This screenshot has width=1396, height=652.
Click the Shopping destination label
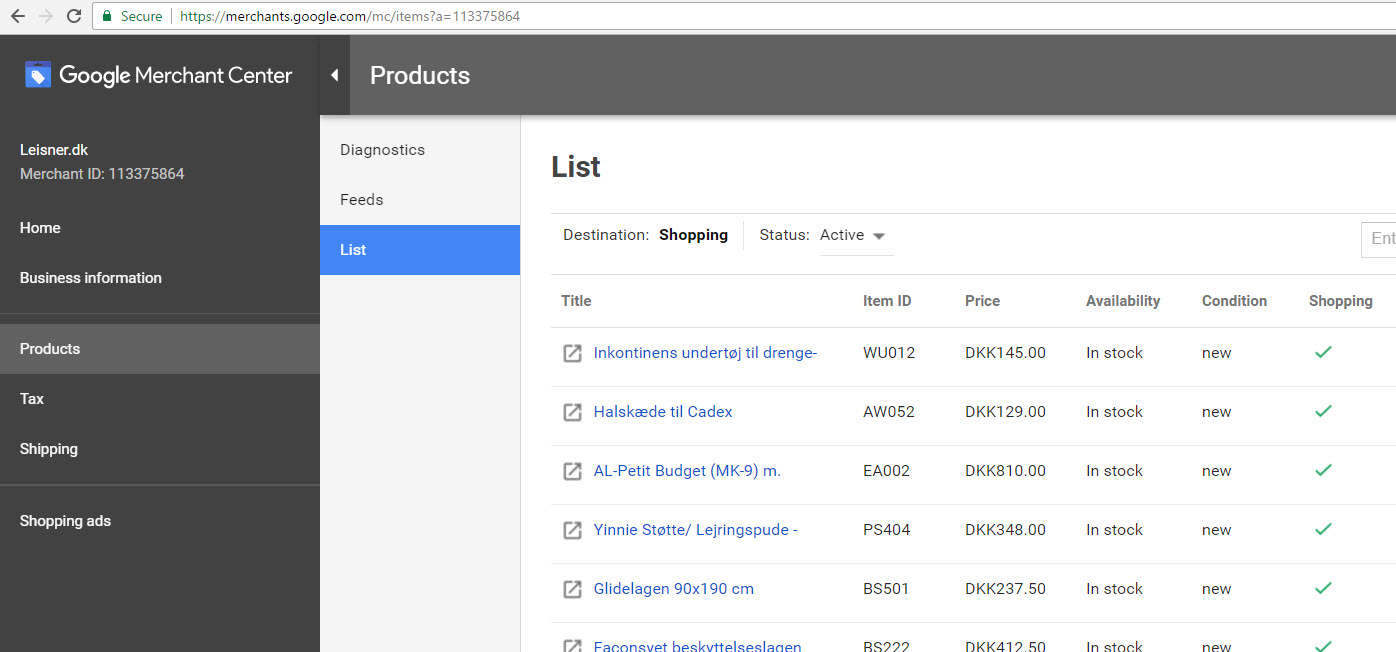[693, 235]
